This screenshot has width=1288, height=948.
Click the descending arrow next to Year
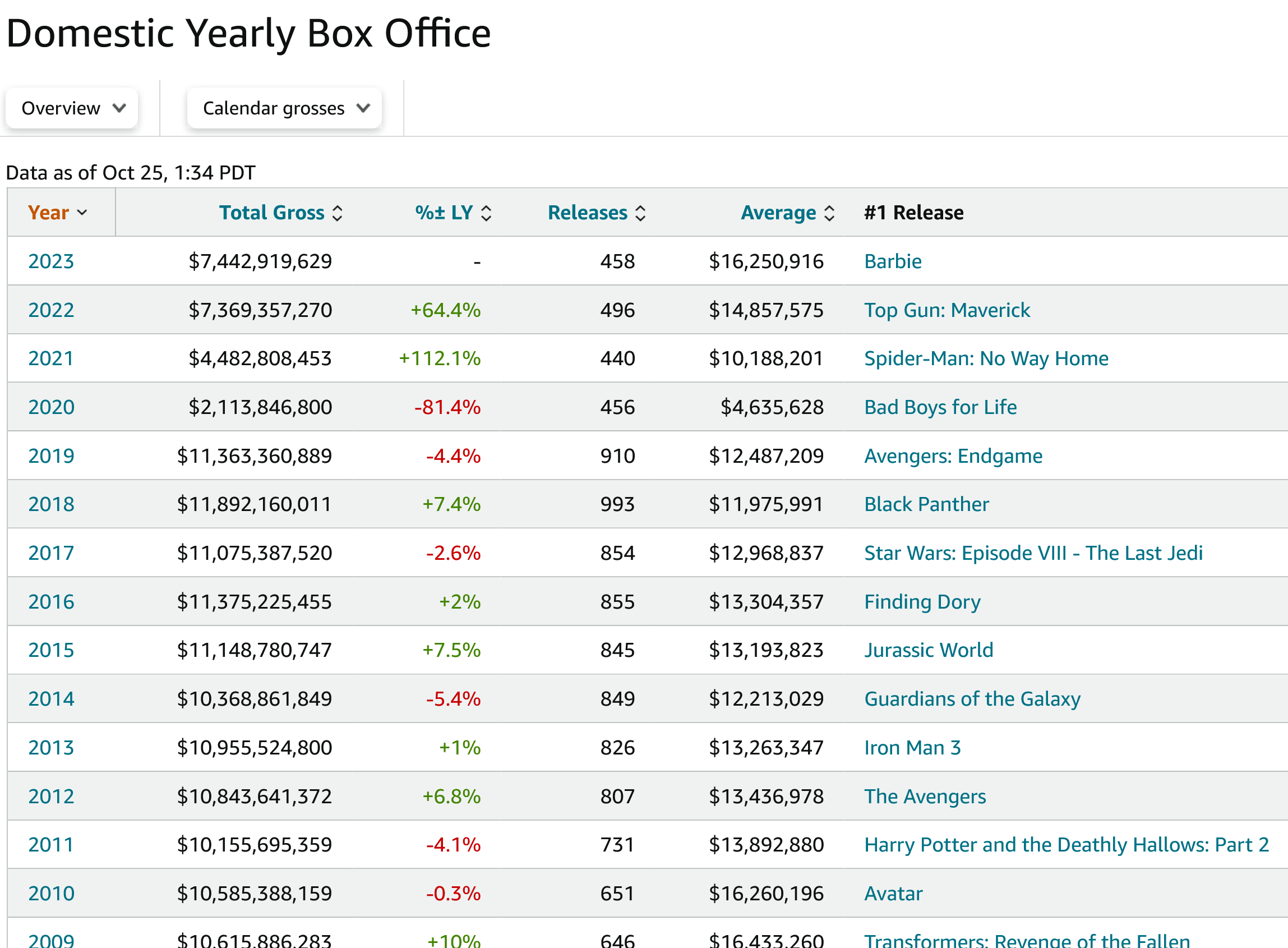(82, 213)
